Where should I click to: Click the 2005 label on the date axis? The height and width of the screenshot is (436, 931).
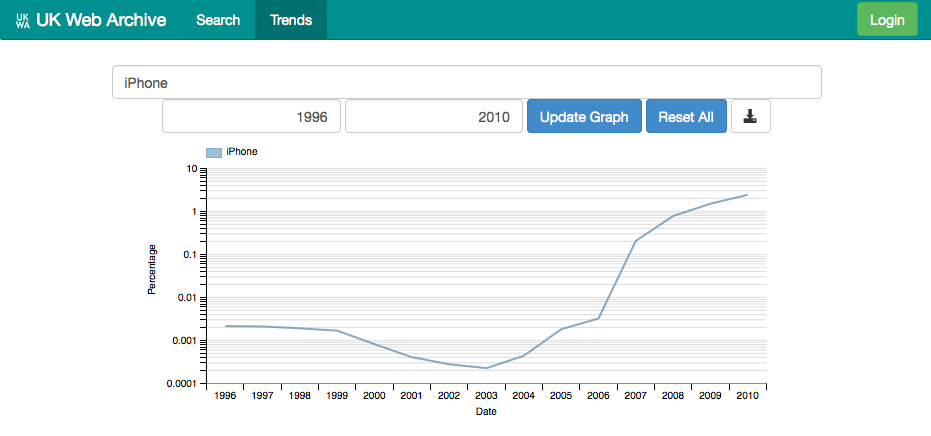561,397
